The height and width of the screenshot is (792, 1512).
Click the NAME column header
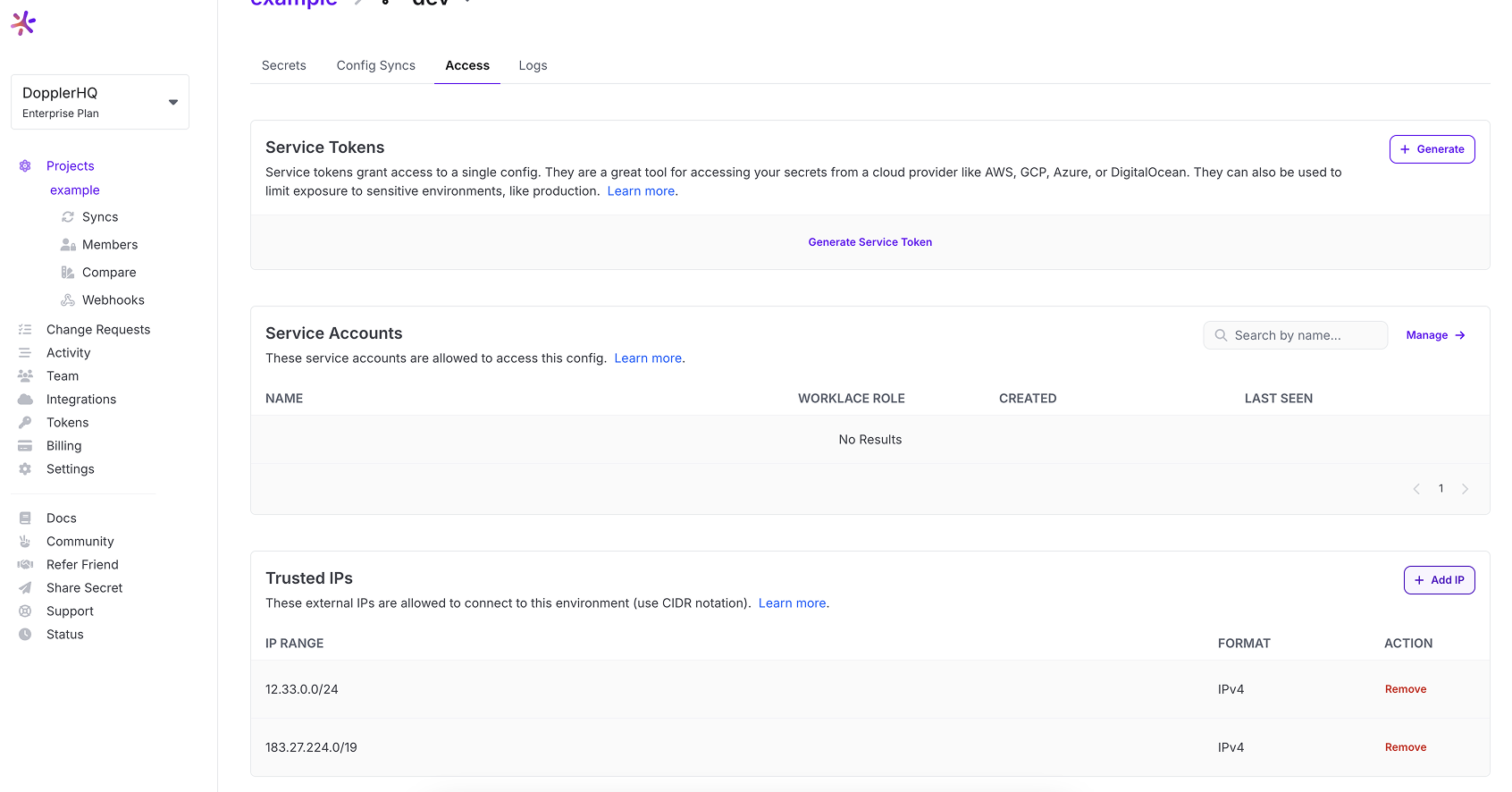coord(284,399)
